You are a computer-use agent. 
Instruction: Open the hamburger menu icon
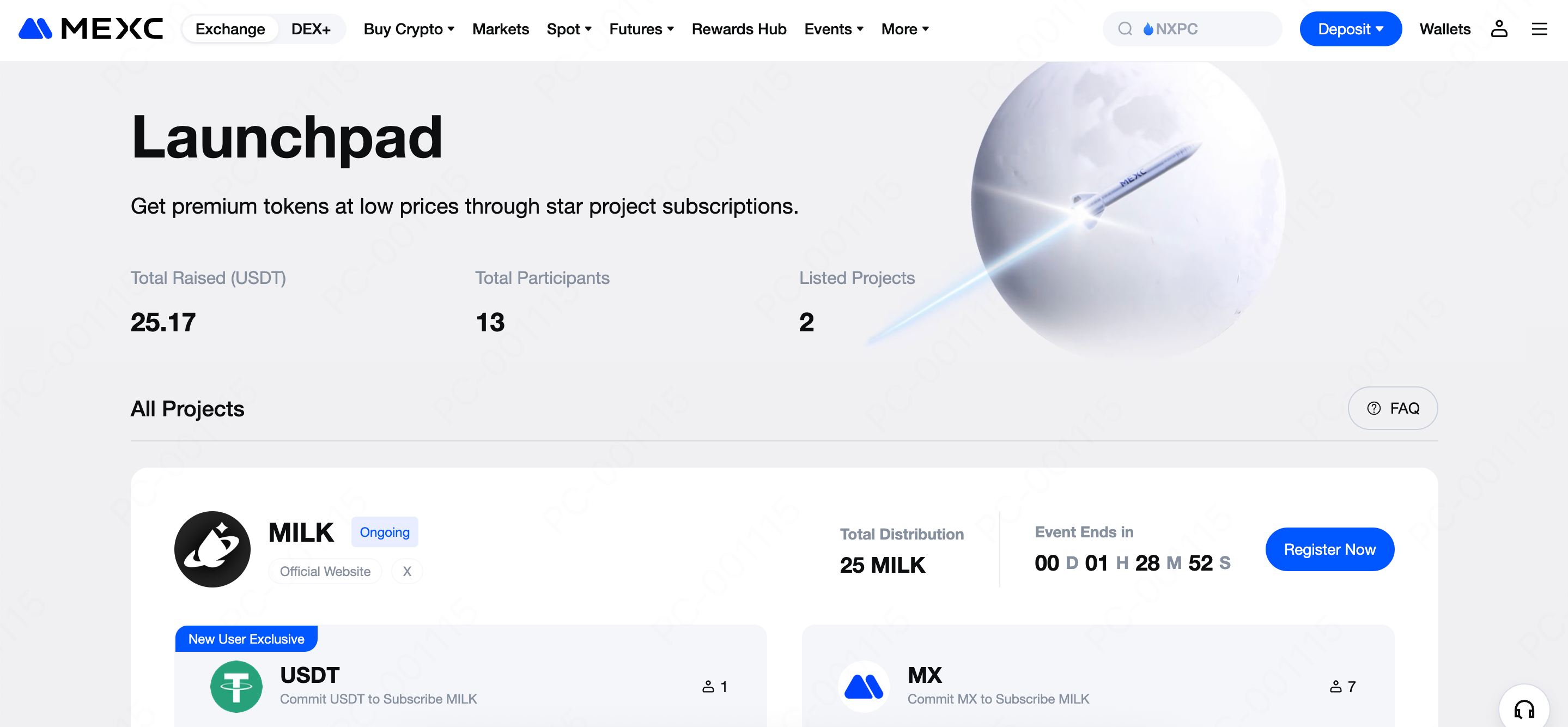1539,29
